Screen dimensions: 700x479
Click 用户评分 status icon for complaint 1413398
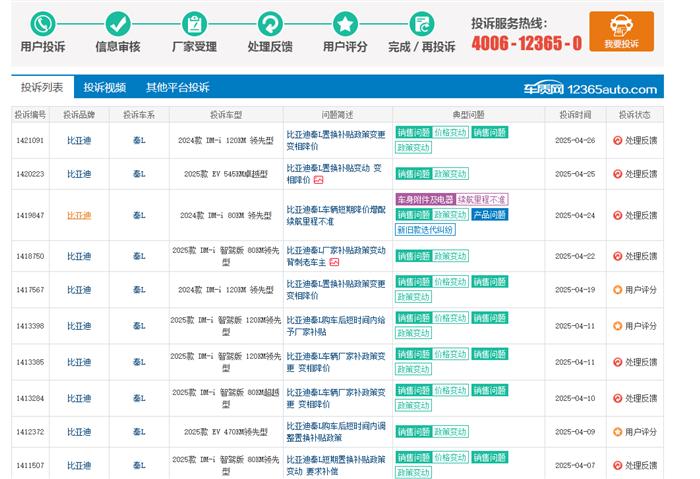click(x=617, y=326)
